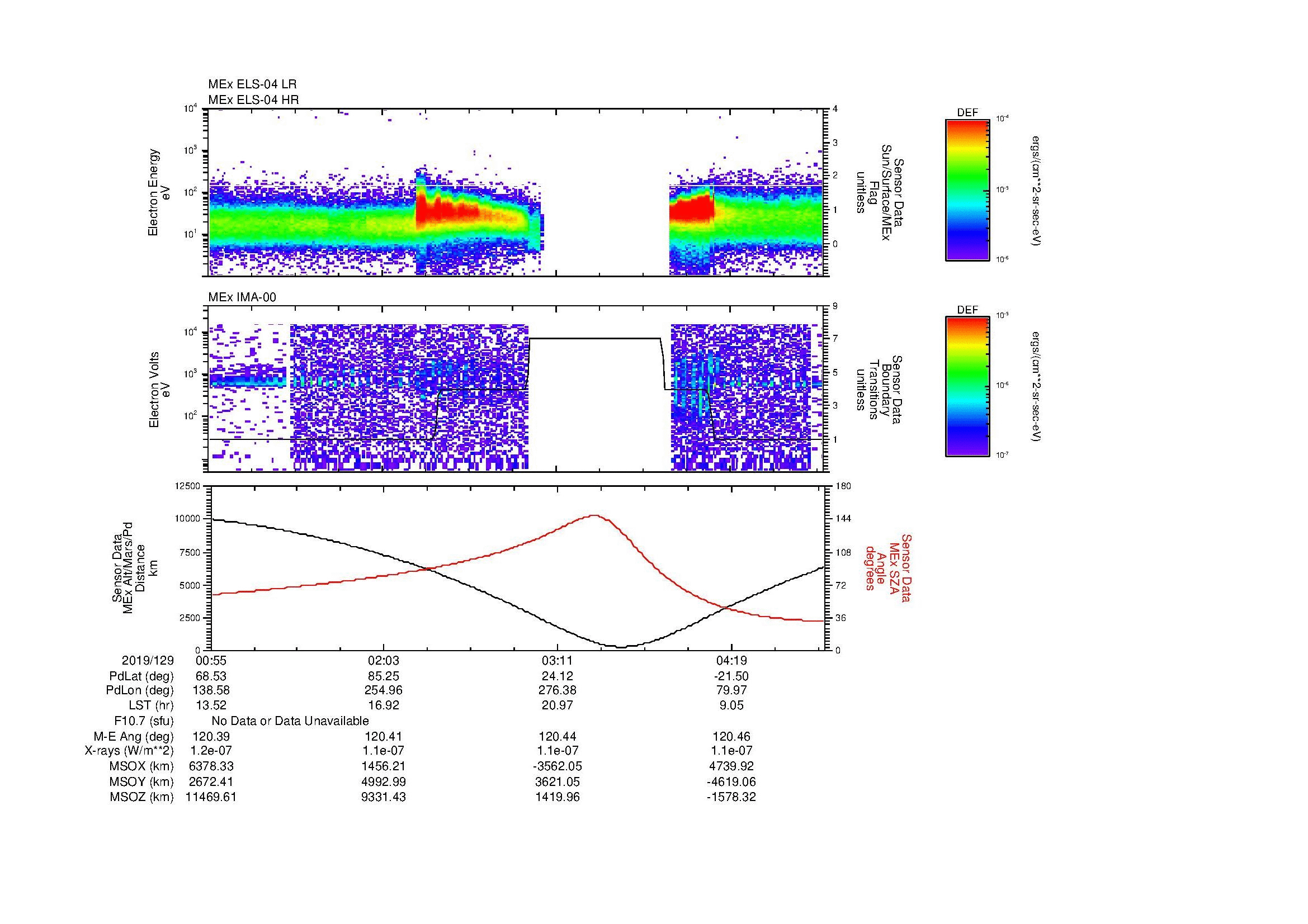Click the PdLat value "85.25"
Screen dimensions: 1308x924
pos(384,676)
